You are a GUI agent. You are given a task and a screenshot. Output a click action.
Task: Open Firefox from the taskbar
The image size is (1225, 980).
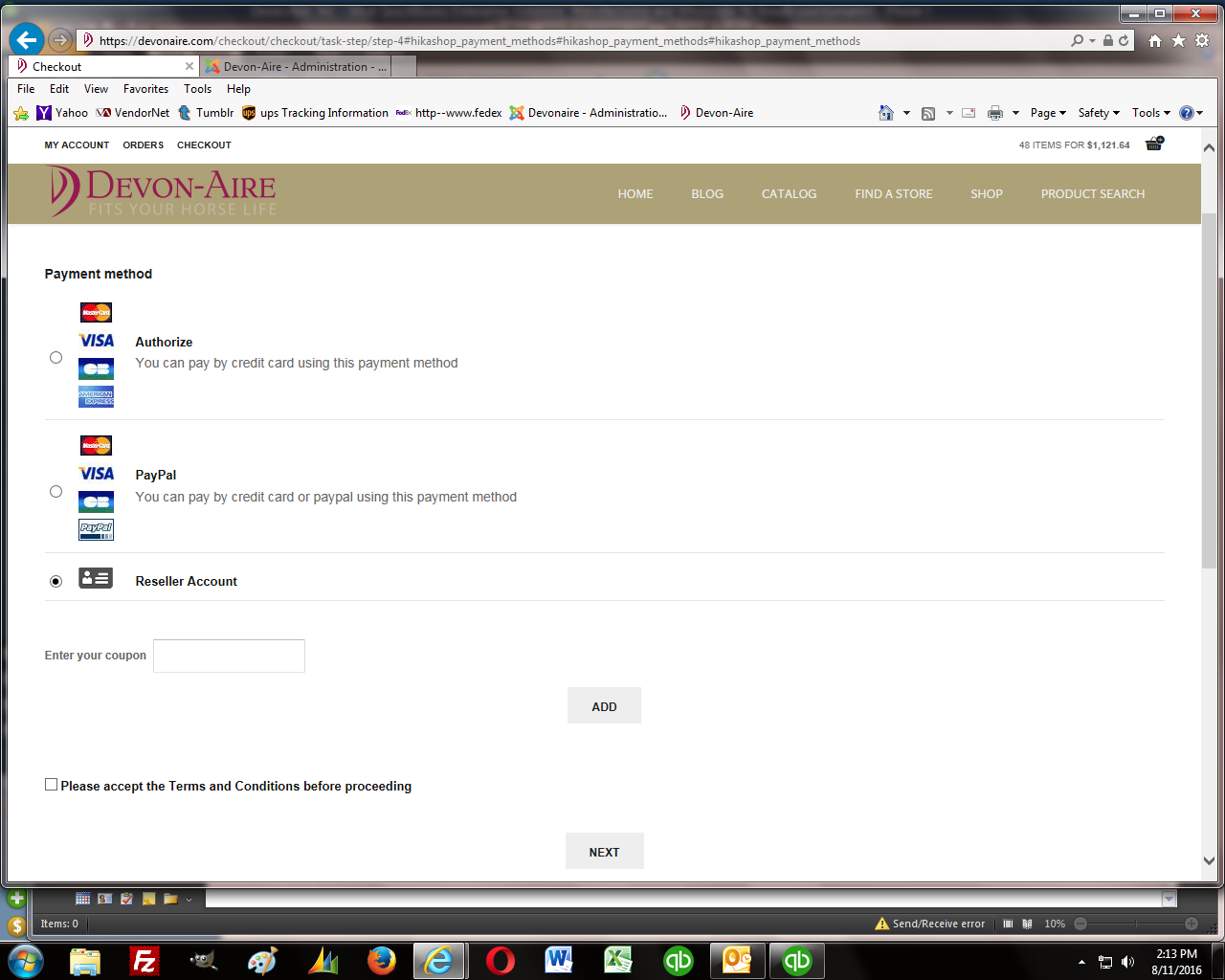pyautogui.click(x=381, y=960)
